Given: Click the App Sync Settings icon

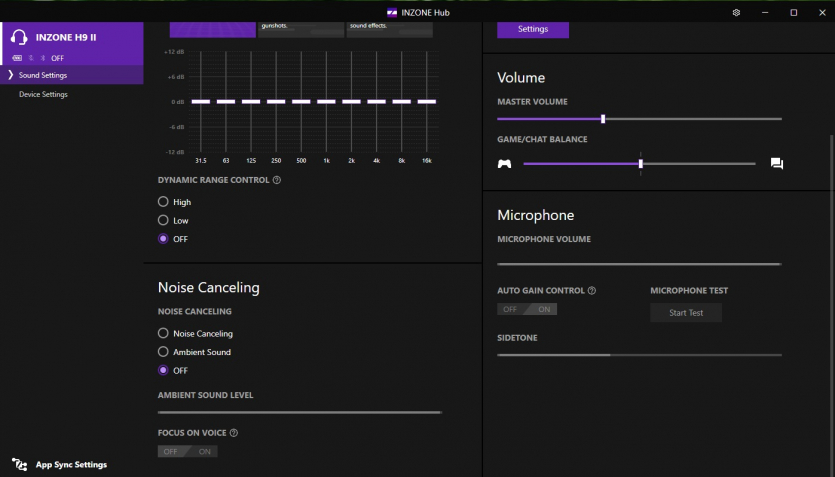Looking at the screenshot, I should (x=20, y=464).
